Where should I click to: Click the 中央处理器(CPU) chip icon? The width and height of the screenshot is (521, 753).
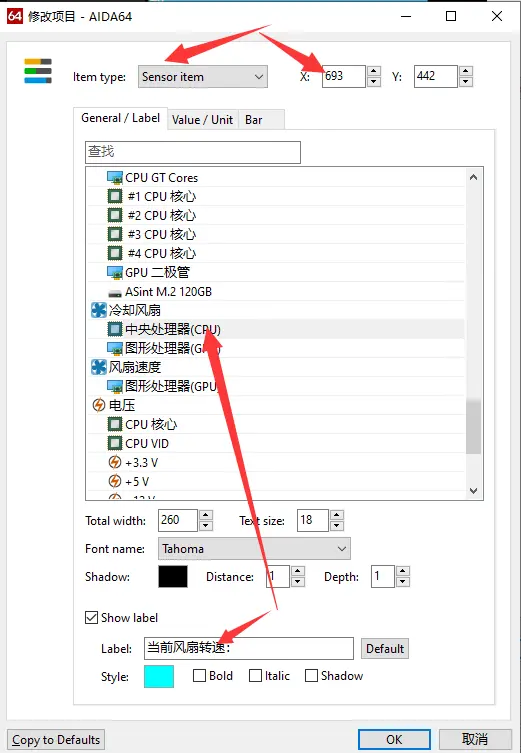[x=115, y=329]
